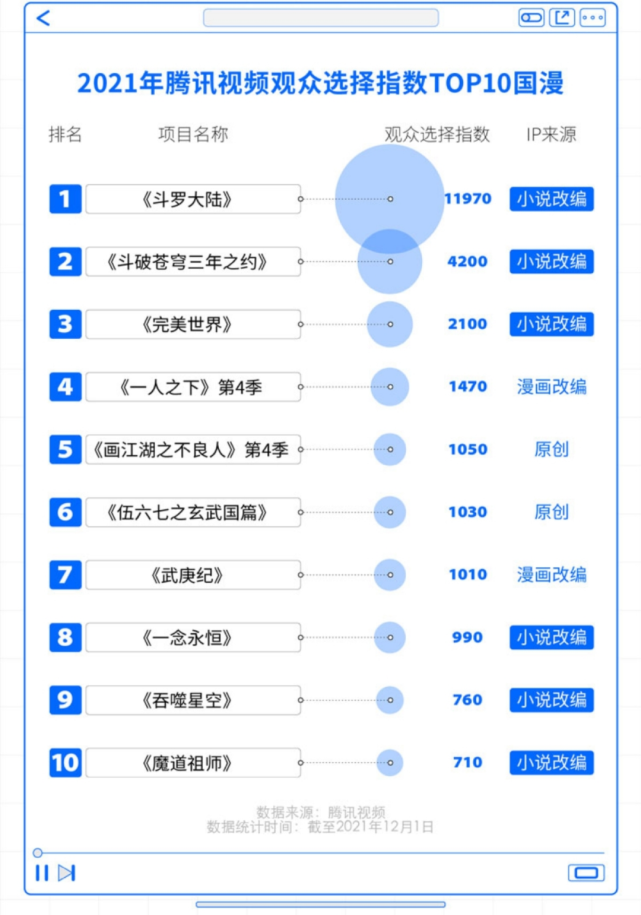Click the fullscreen rectangle icon

coord(586,873)
